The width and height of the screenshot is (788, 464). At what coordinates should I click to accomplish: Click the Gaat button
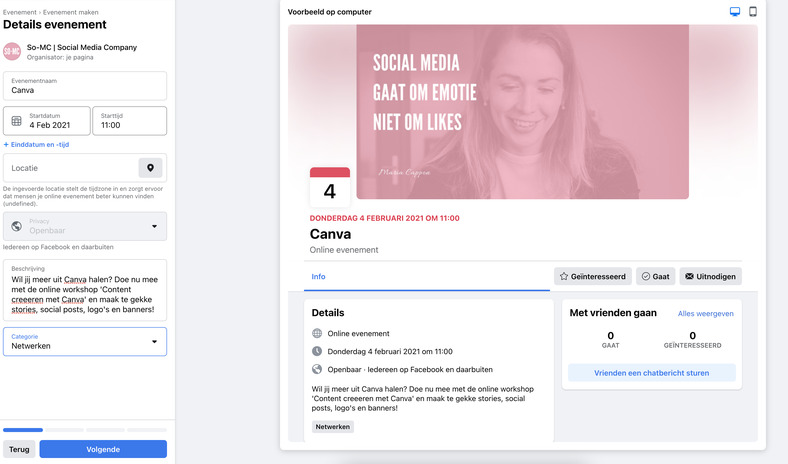pyautogui.click(x=655, y=276)
